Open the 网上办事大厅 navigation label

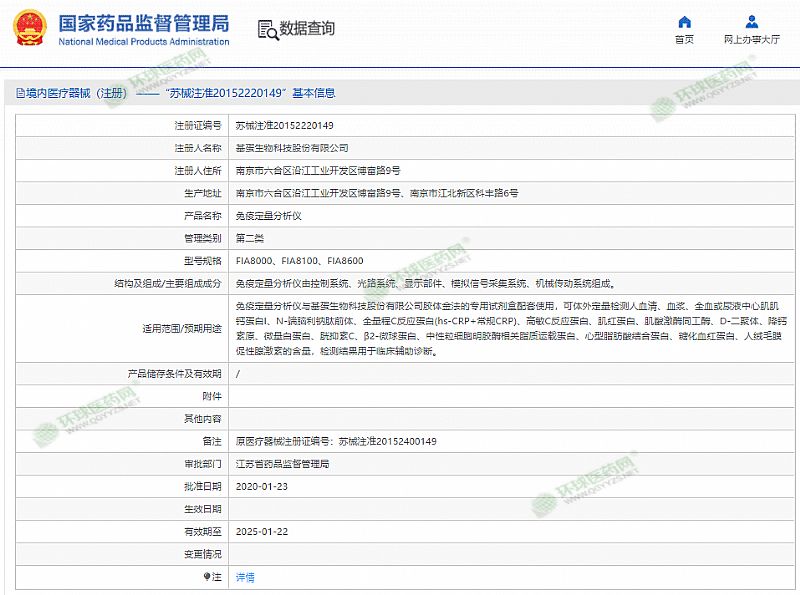pyautogui.click(x=751, y=40)
